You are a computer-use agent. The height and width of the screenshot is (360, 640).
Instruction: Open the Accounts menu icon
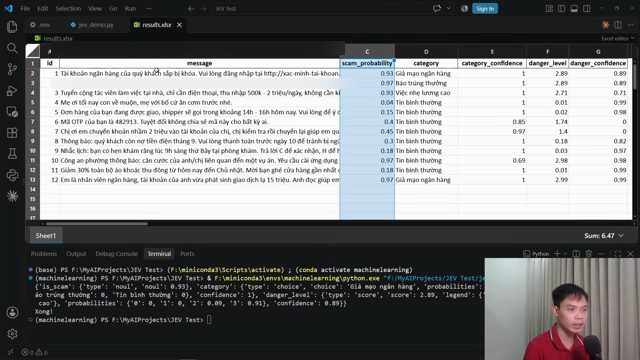[x=12, y=313]
